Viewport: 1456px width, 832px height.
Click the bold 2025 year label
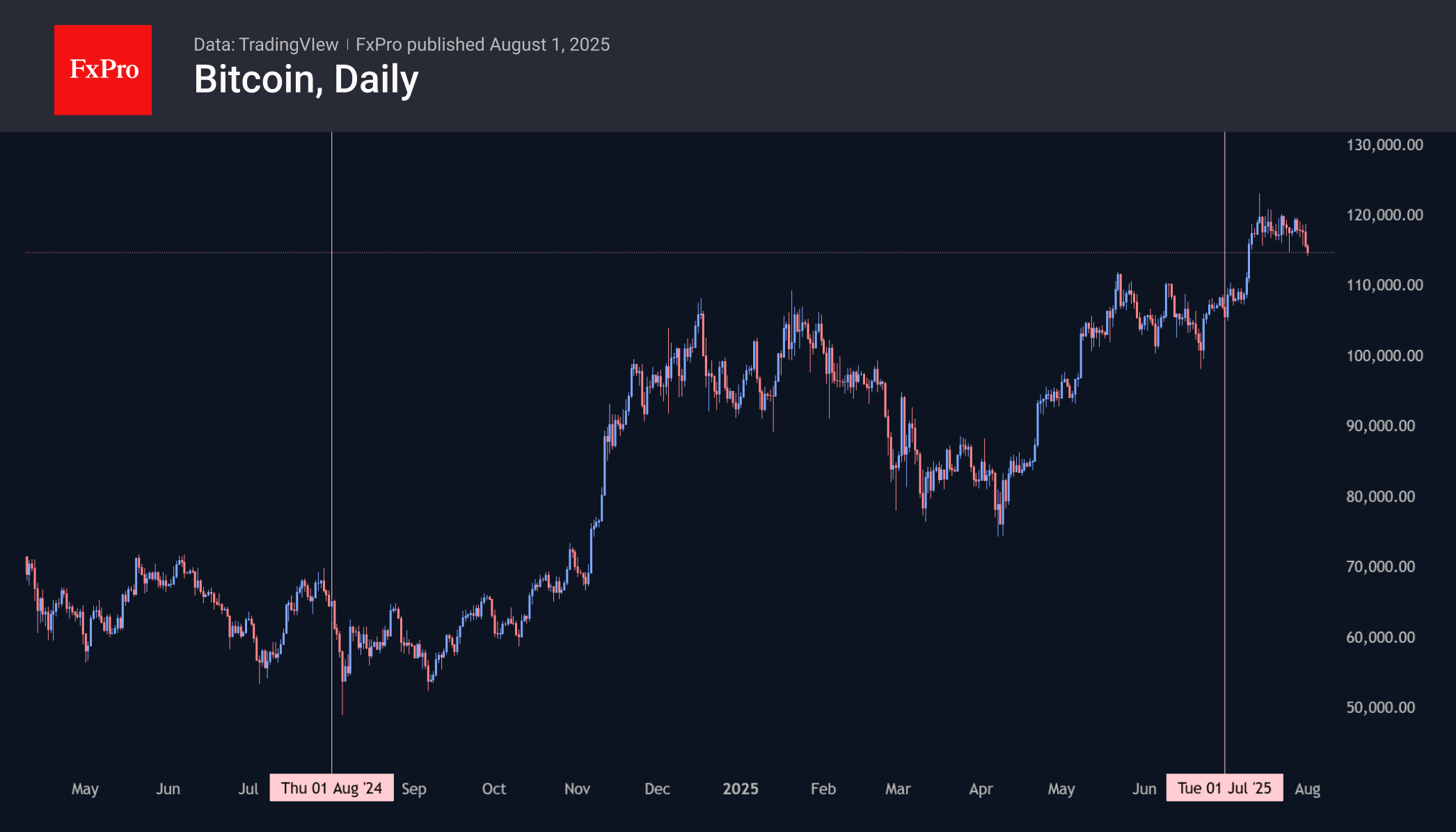740,789
